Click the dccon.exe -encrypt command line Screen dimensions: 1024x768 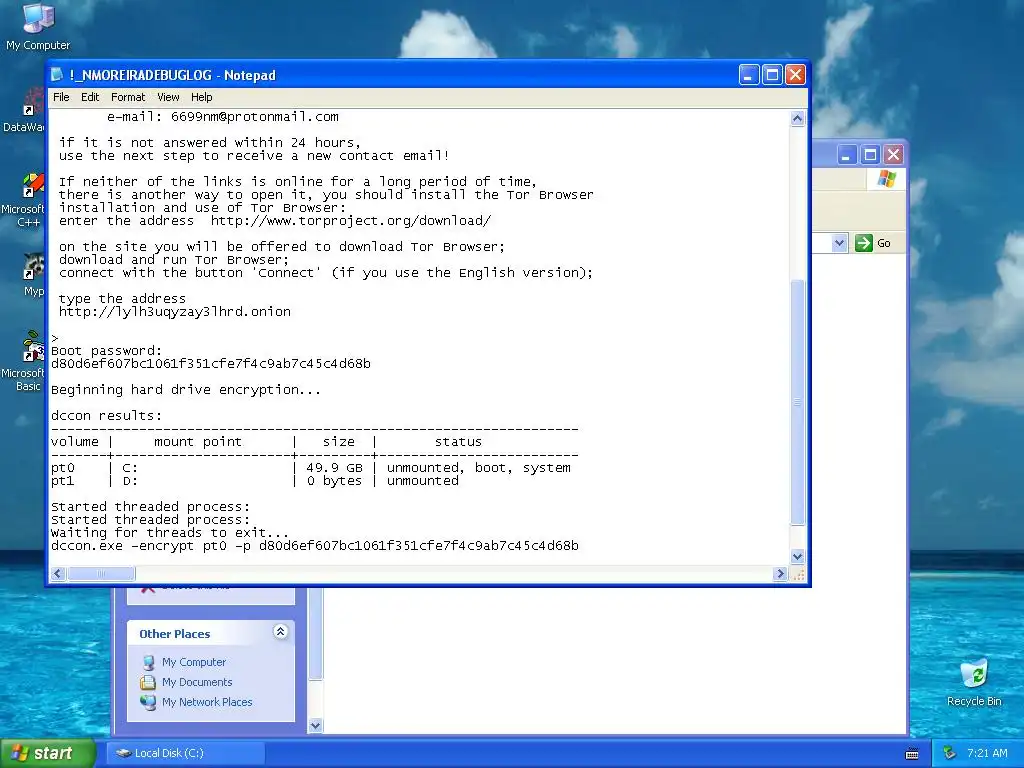(x=315, y=546)
